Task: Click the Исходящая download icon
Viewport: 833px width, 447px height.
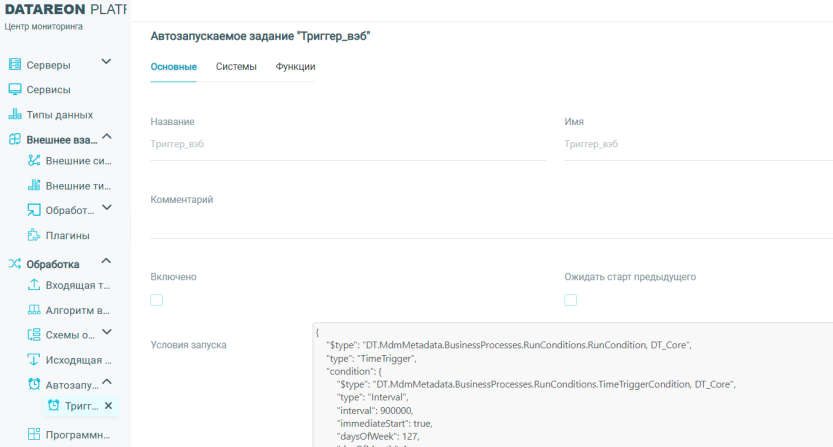Action: (x=34, y=360)
